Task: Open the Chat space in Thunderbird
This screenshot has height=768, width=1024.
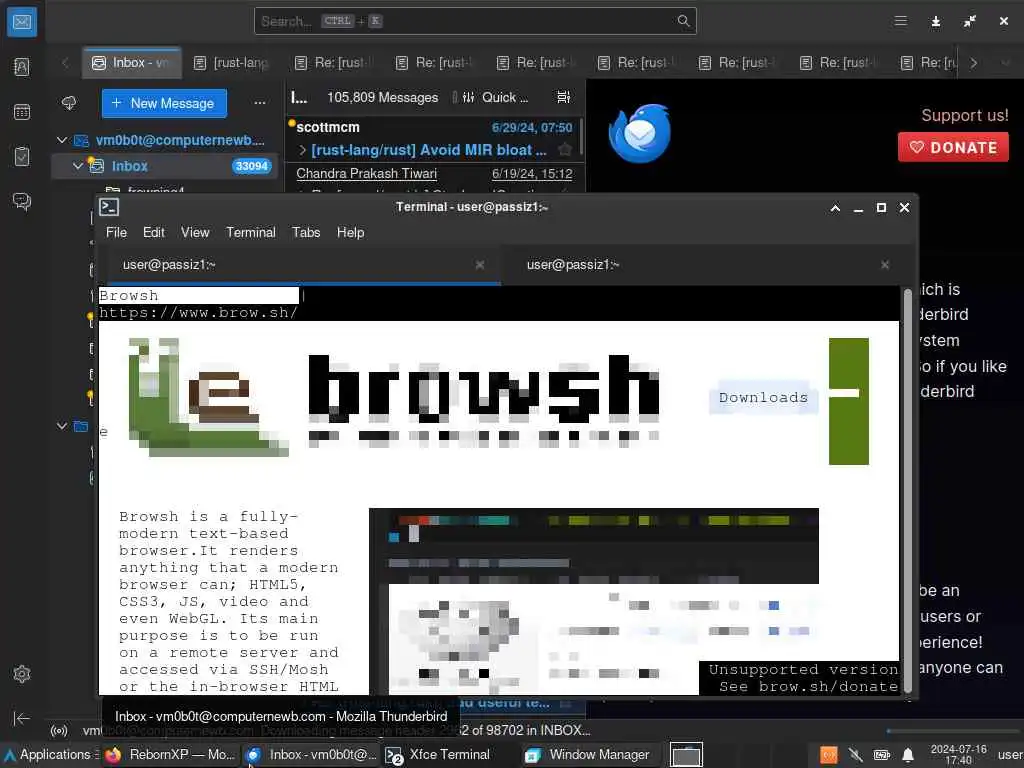Action: 22,201
